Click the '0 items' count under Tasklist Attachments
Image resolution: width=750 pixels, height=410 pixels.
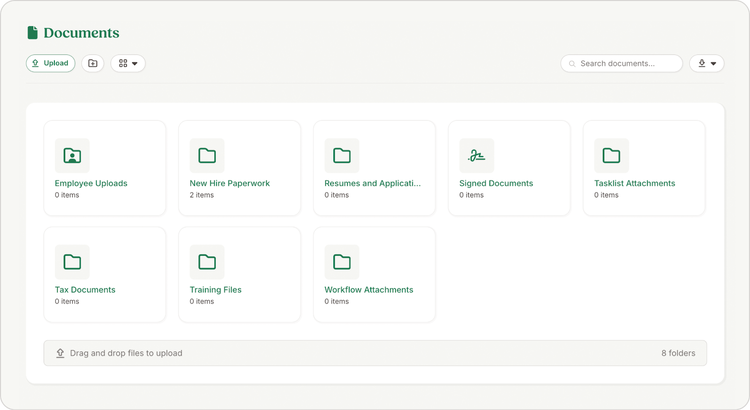point(607,195)
